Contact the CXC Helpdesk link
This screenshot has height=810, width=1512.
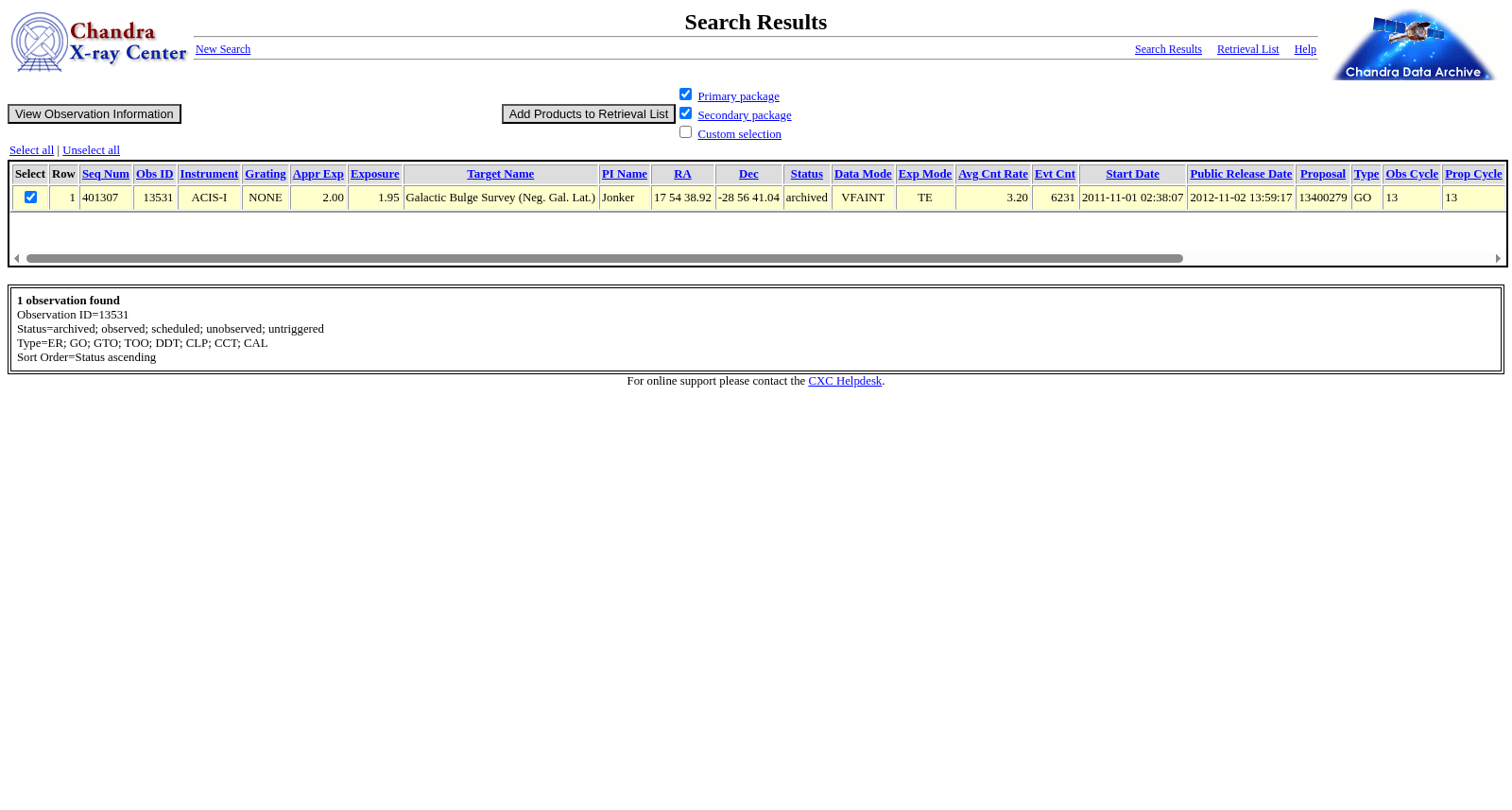pos(845,381)
